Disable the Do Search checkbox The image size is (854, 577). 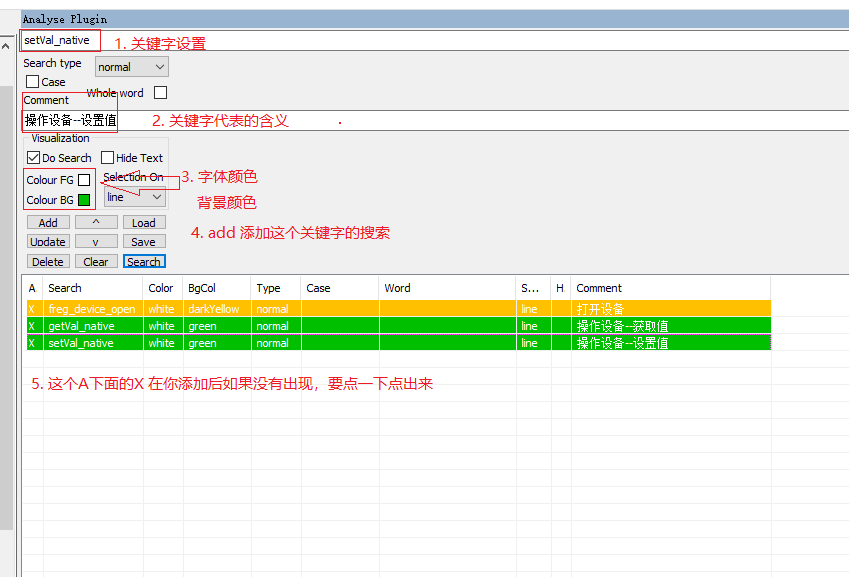pos(33,158)
